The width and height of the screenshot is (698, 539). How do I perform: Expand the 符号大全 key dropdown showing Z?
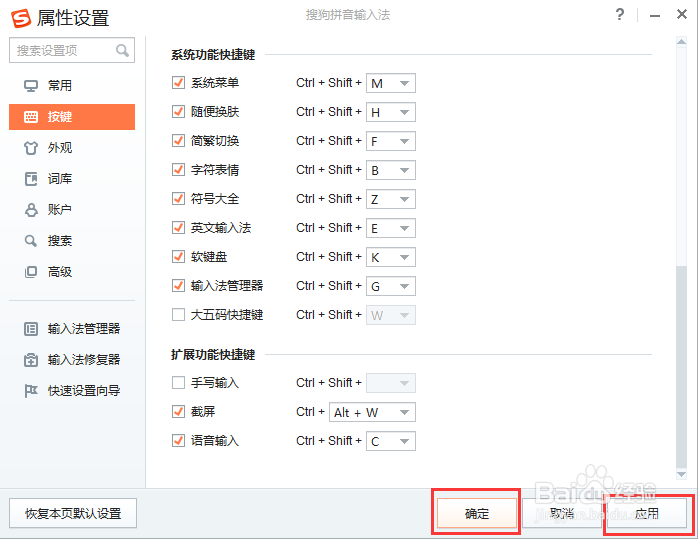(x=391, y=199)
